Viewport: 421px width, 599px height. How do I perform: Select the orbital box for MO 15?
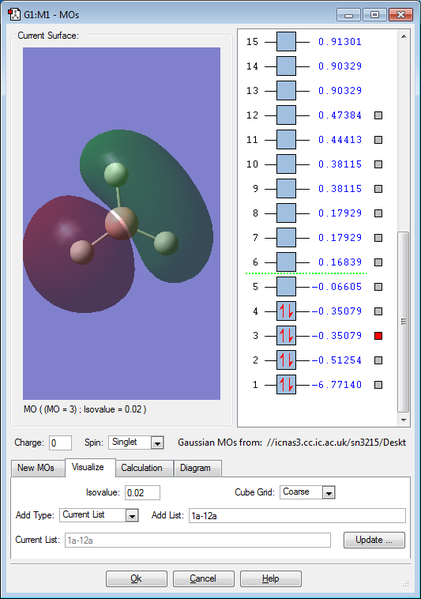tap(286, 42)
